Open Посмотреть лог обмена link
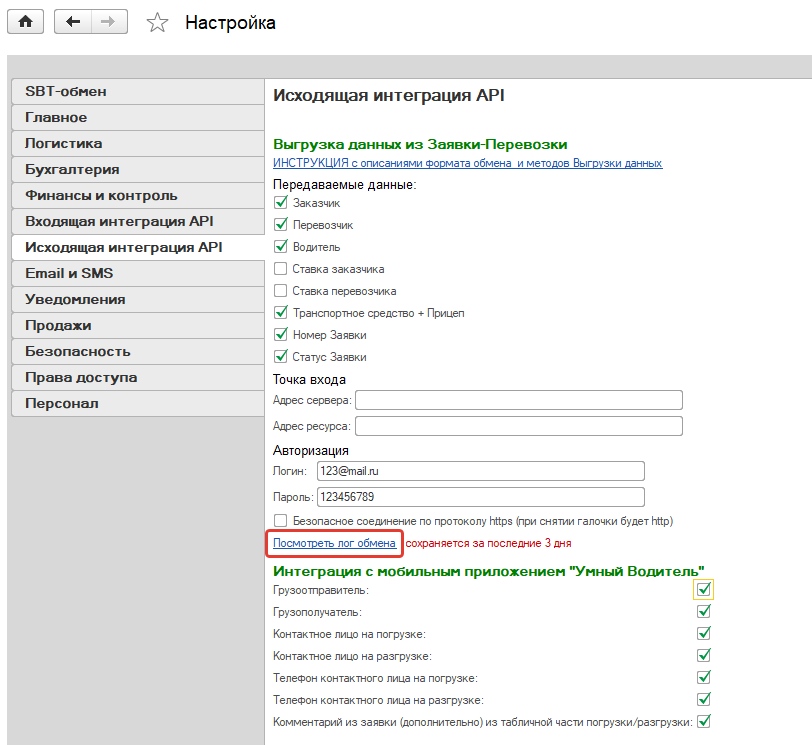812x745 pixels. [335, 543]
